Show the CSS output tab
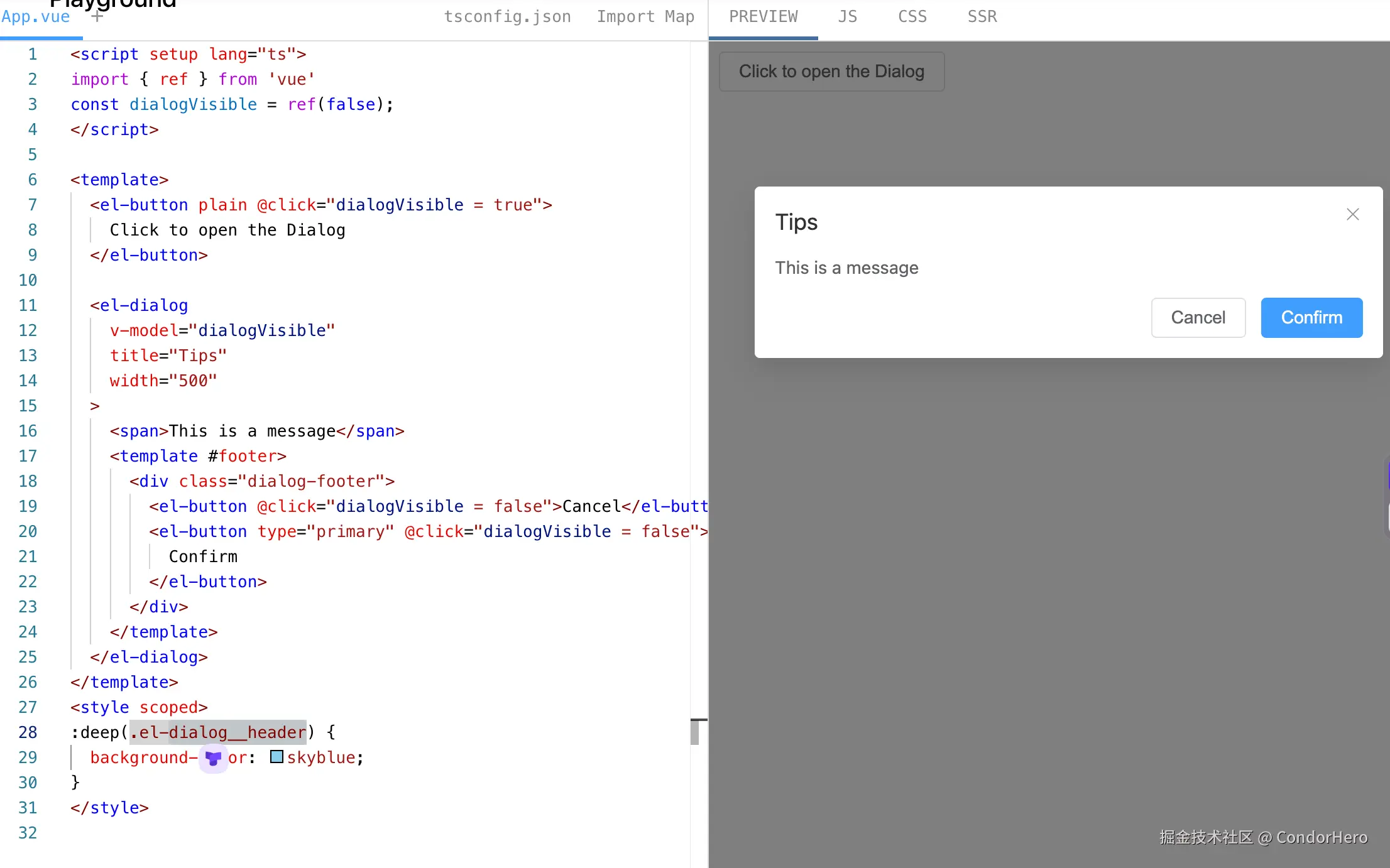 [x=912, y=17]
